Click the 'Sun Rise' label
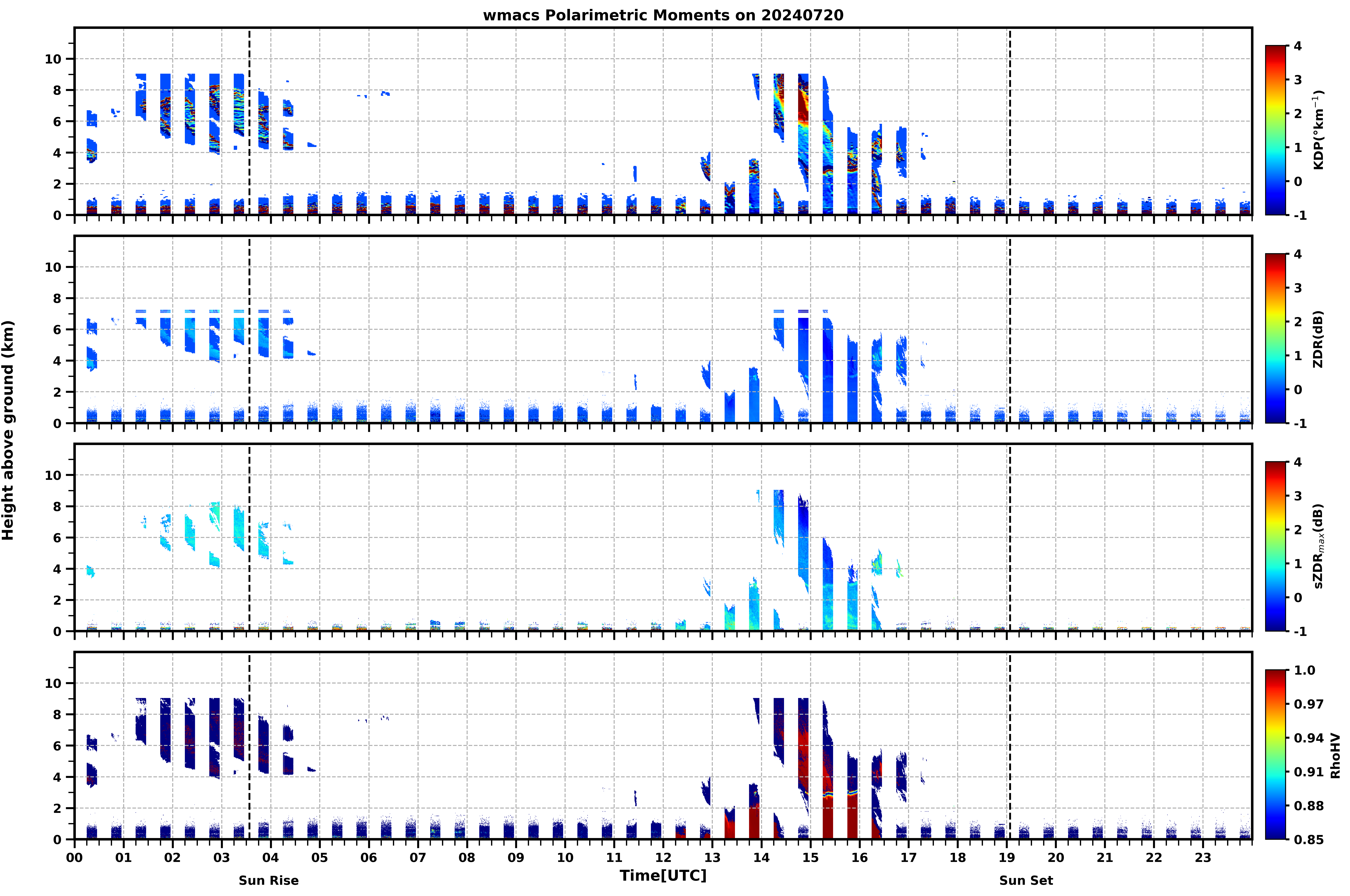The height and width of the screenshot is (896, 1350). point(269,881)
